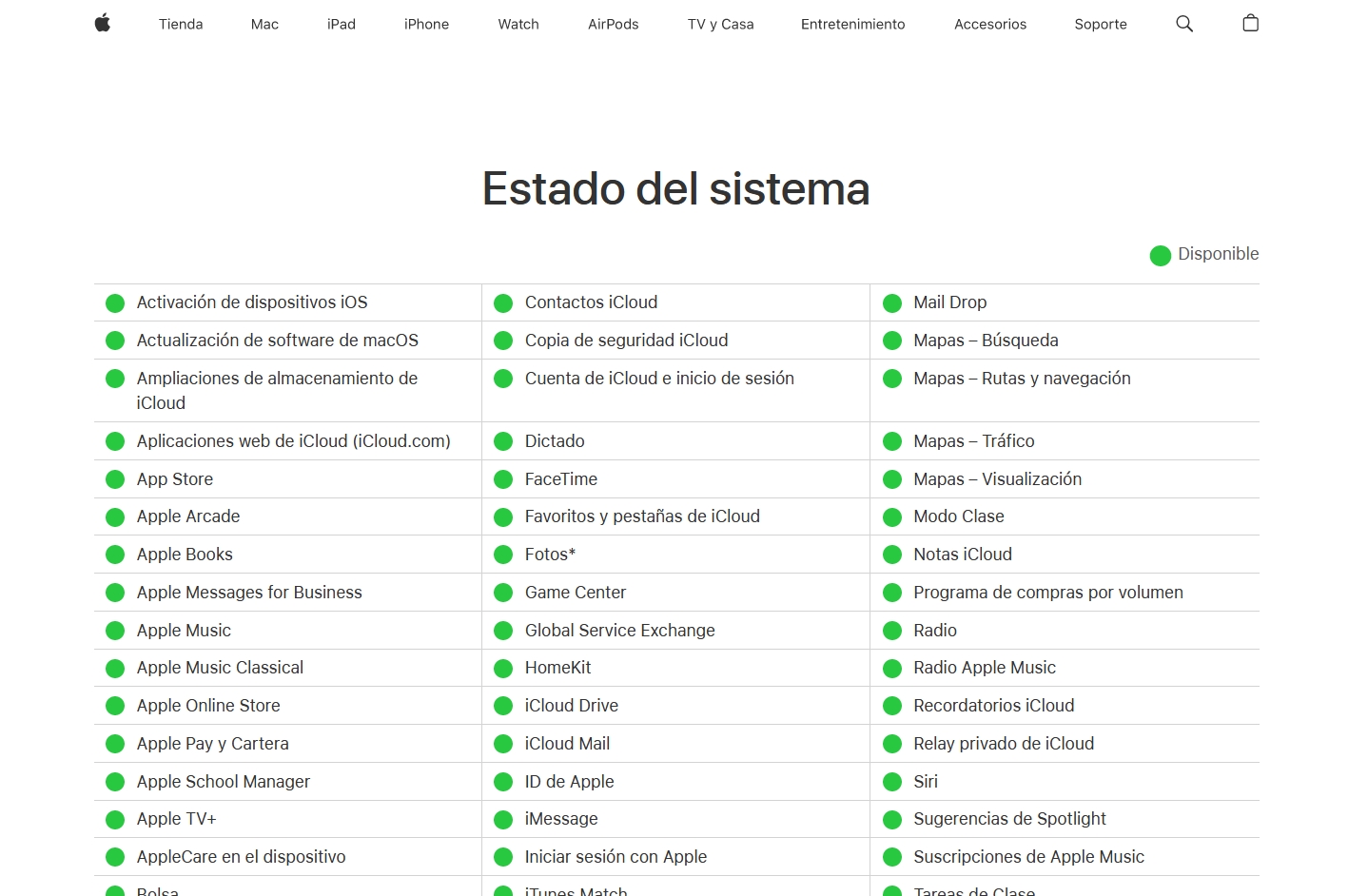Click the green status dot beside Modo Clase

coord(892,517)
